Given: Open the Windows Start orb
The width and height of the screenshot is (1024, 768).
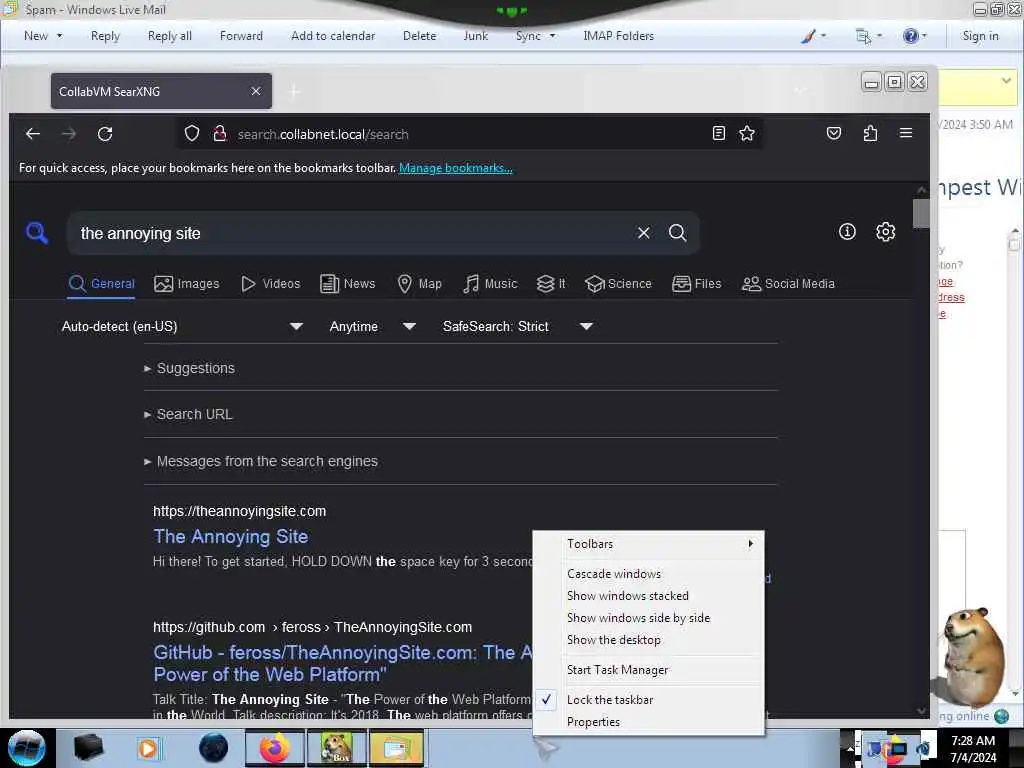Looking at the screenshot, I should pyautogui.click(x=26, y=748).
